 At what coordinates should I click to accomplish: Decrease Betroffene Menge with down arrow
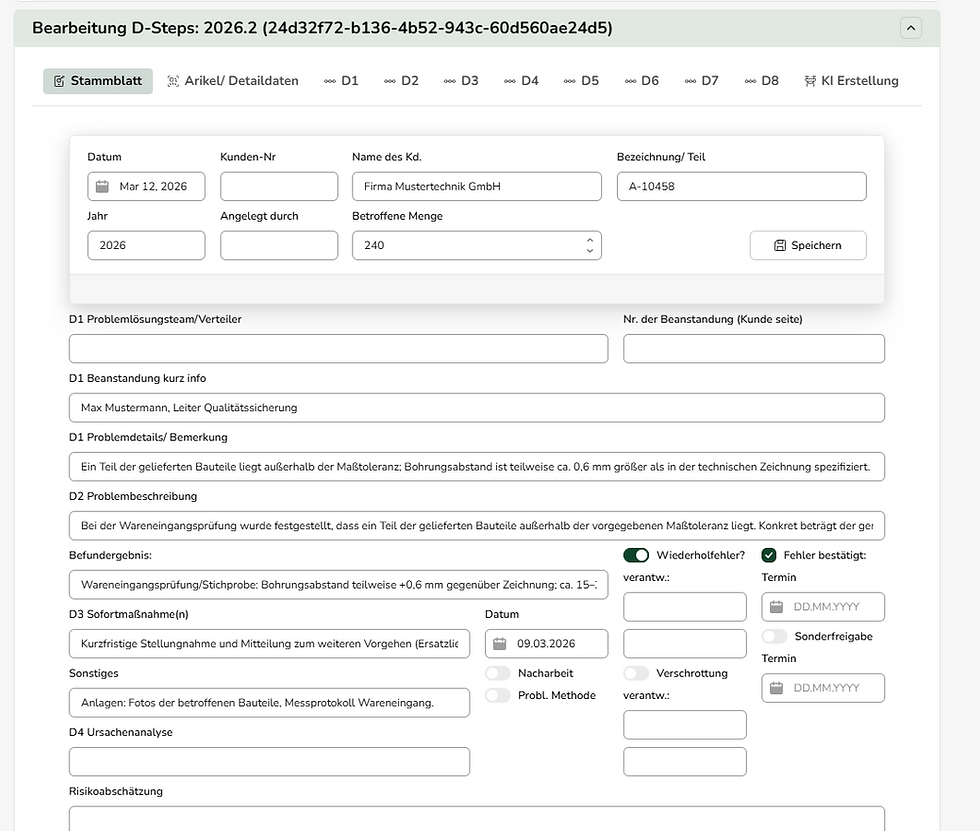(x=590, y=251)
